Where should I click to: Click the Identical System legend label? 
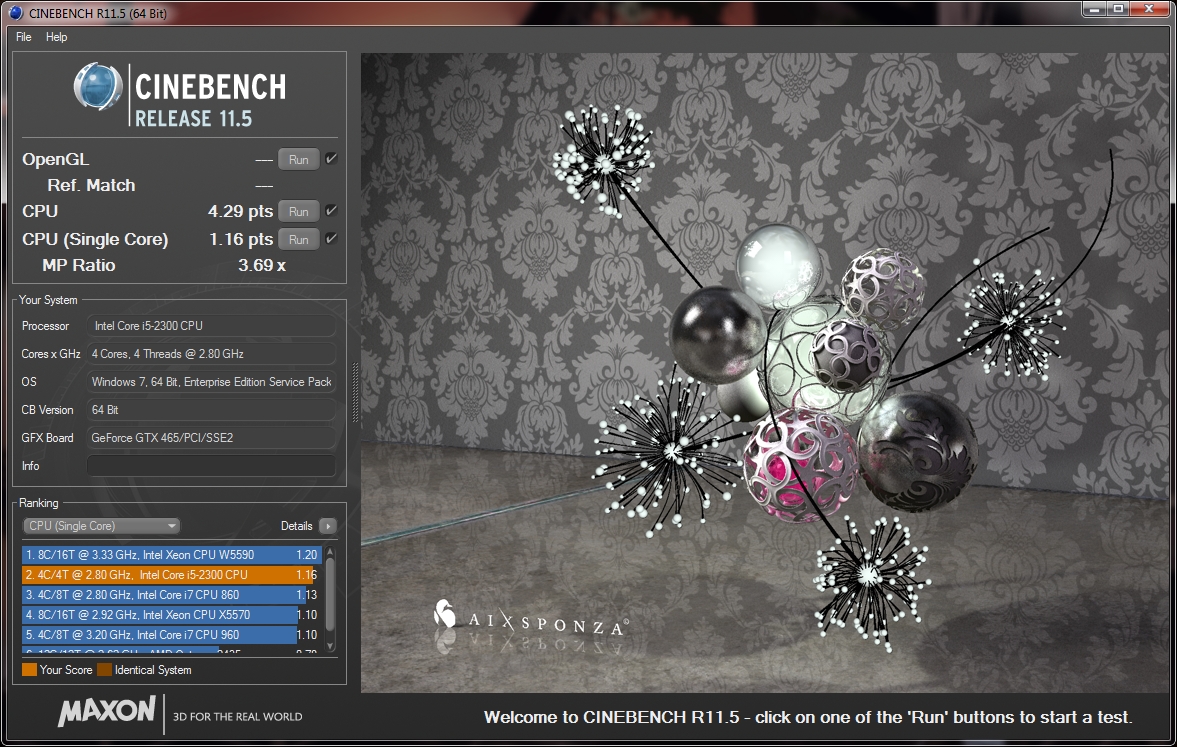(x=153, y=670)
